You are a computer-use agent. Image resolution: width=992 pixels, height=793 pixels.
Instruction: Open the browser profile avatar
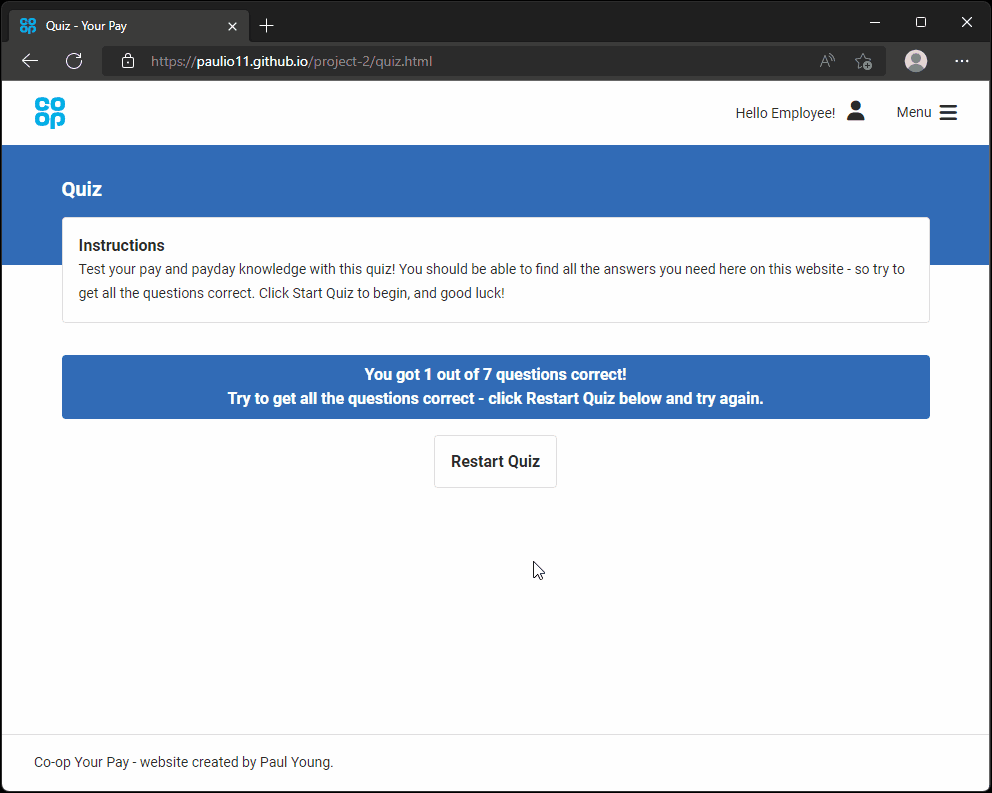[915, 61]
